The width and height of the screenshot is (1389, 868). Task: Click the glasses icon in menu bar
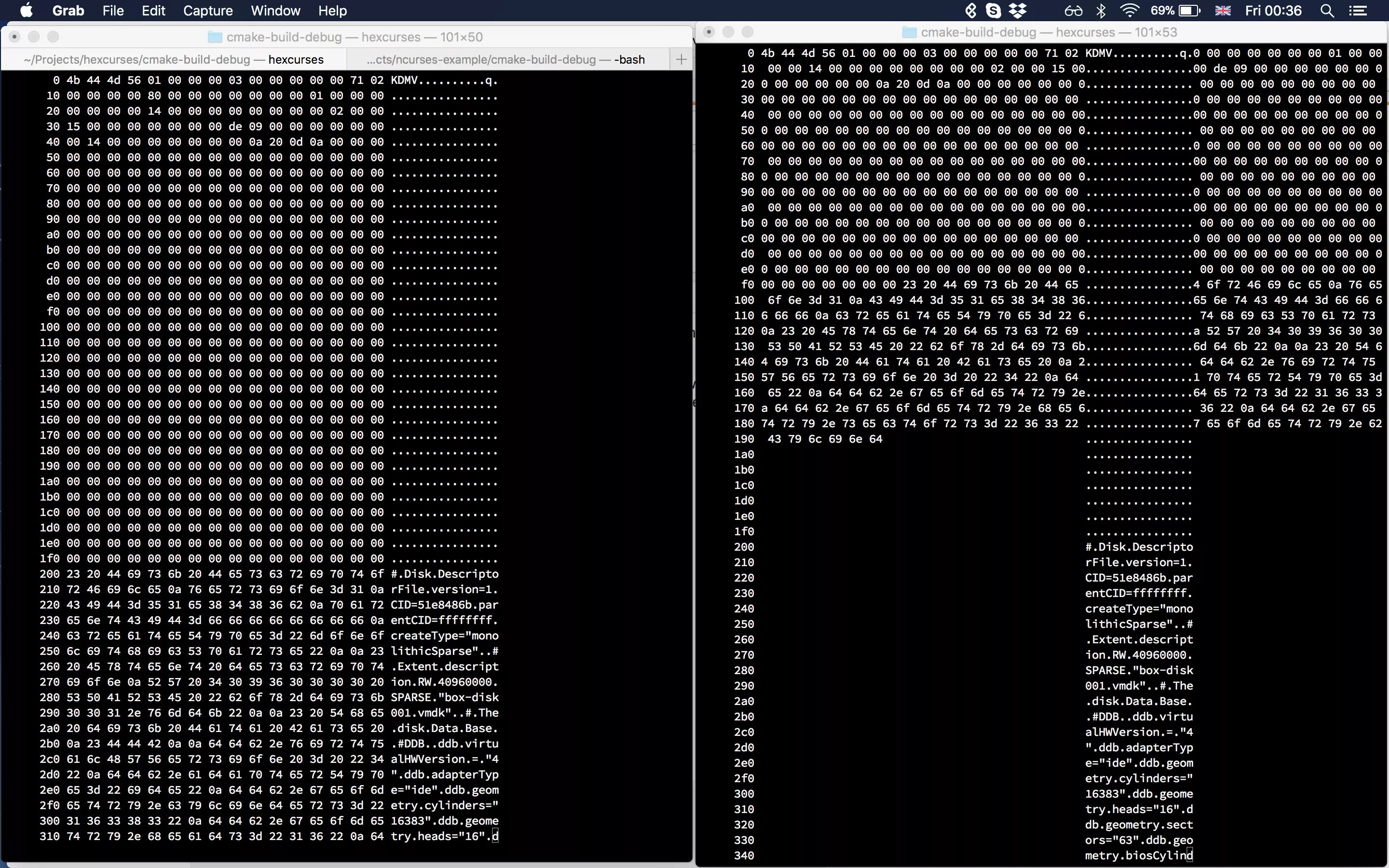pyautogui.click(x=1073, y=10)
